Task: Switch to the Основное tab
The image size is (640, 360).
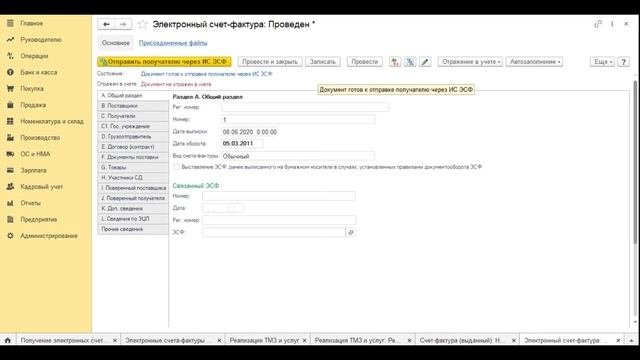Action: (x=116, y=43)
